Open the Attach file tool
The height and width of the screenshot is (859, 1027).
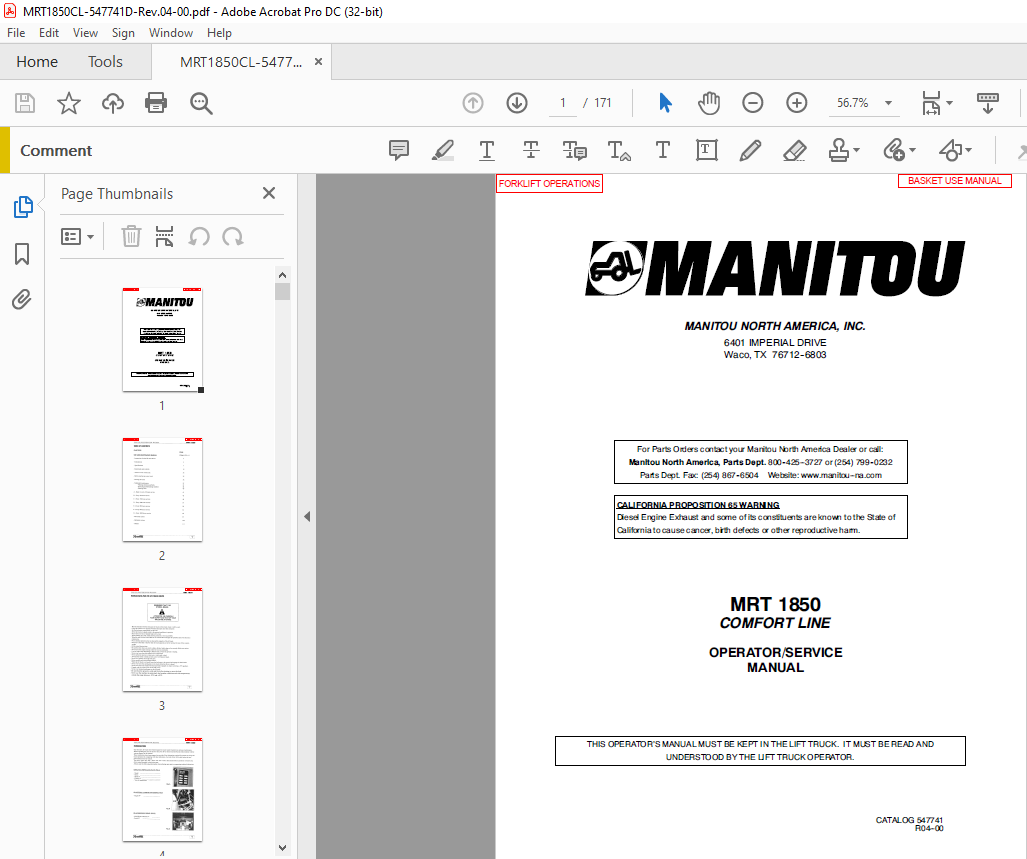pyautogui.click(x=894, y=151)
